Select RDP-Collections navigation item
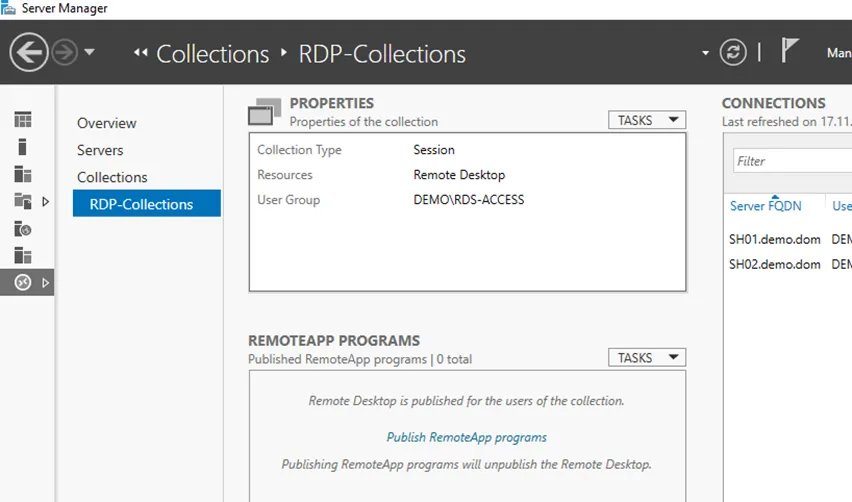 point(147,203)
